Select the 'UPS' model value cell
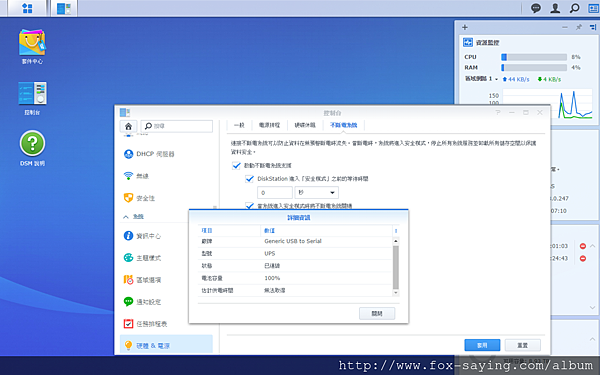 point(269,253)
